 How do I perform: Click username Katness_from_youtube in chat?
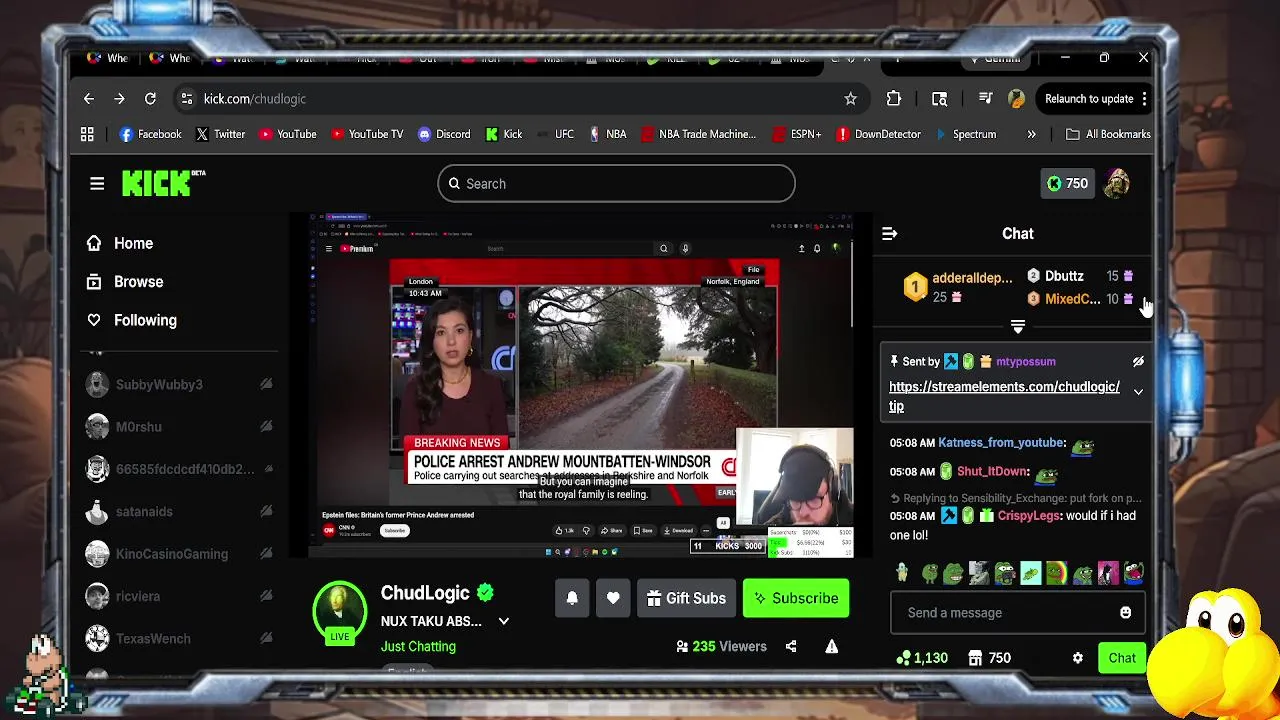pyautogui.click(x=1001, y=442)
